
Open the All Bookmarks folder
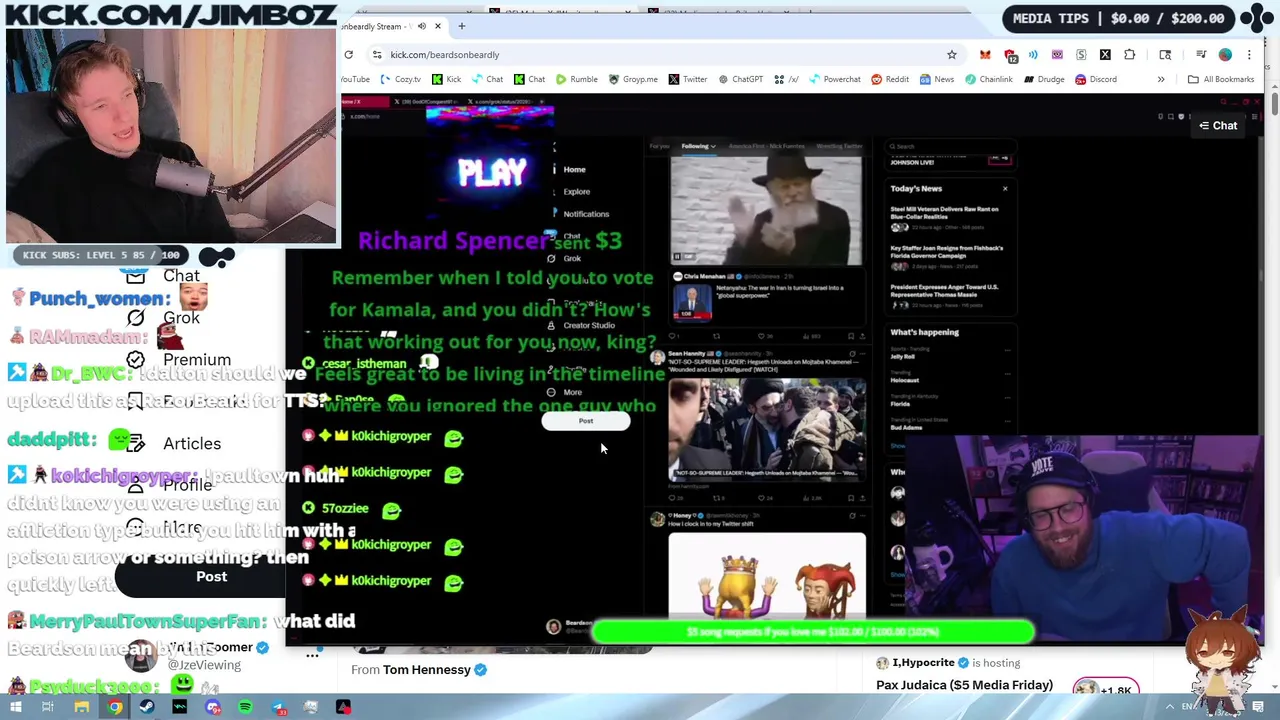point(1221,79)
